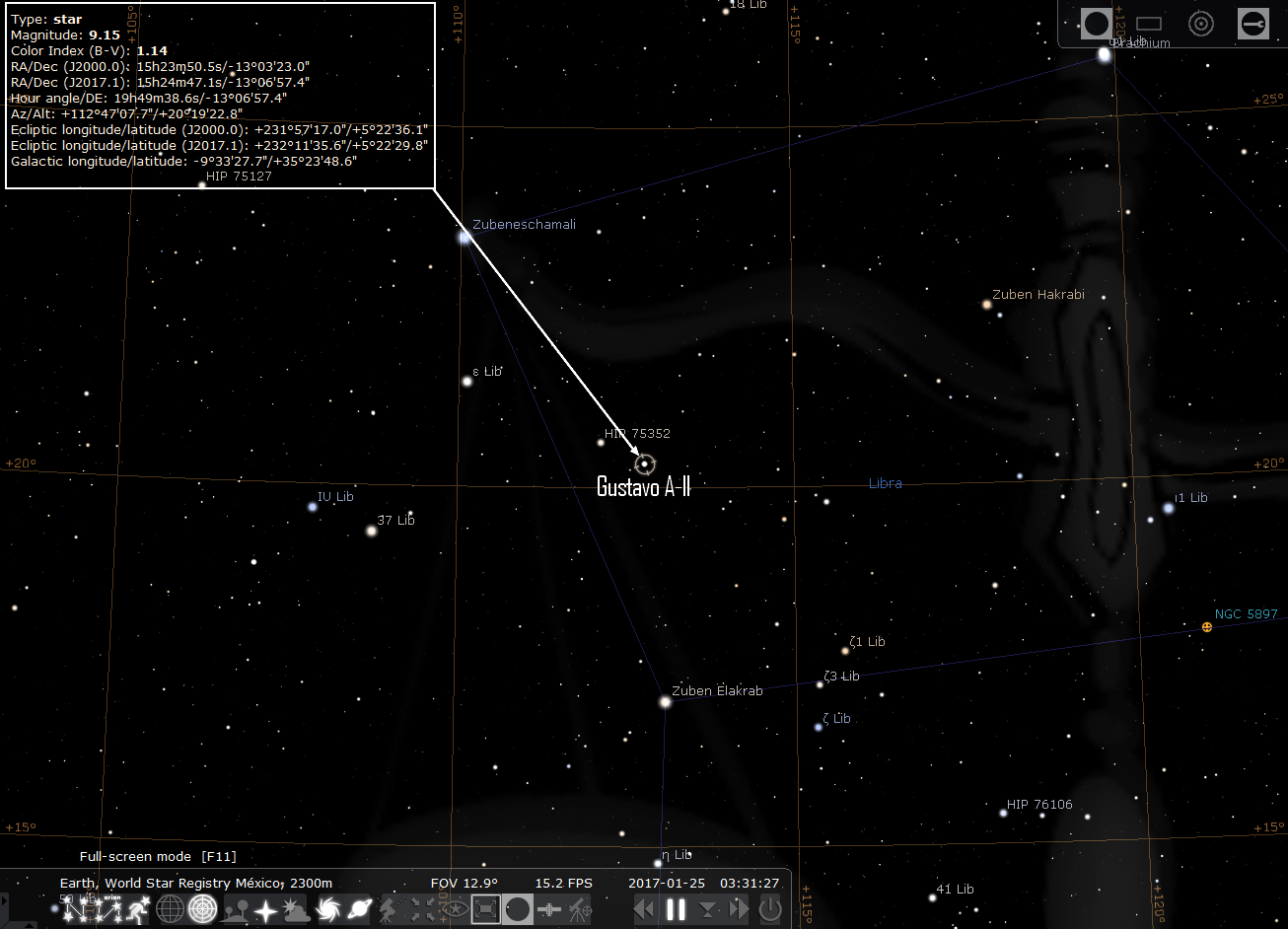Pause the time flow

[x=676, y=909]
